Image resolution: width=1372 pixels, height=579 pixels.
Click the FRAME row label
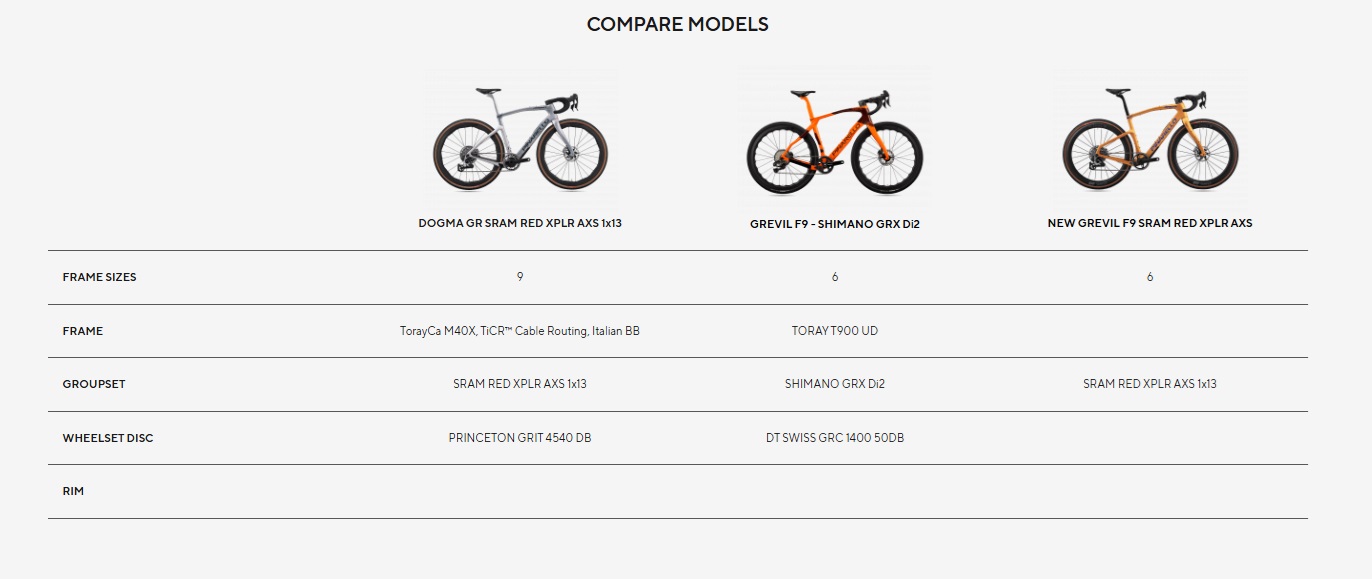click(82, 331)
